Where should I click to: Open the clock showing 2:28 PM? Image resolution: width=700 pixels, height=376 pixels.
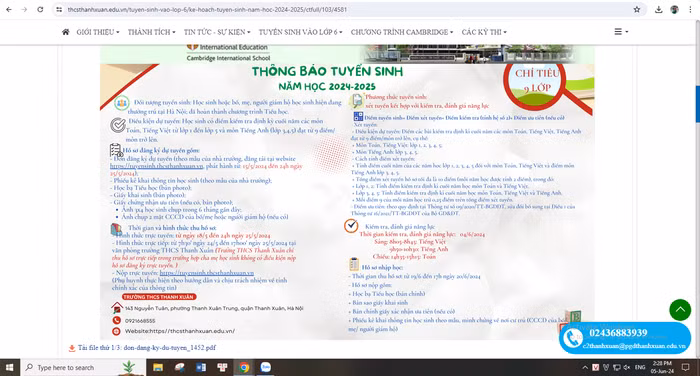[x=662, y=367]
